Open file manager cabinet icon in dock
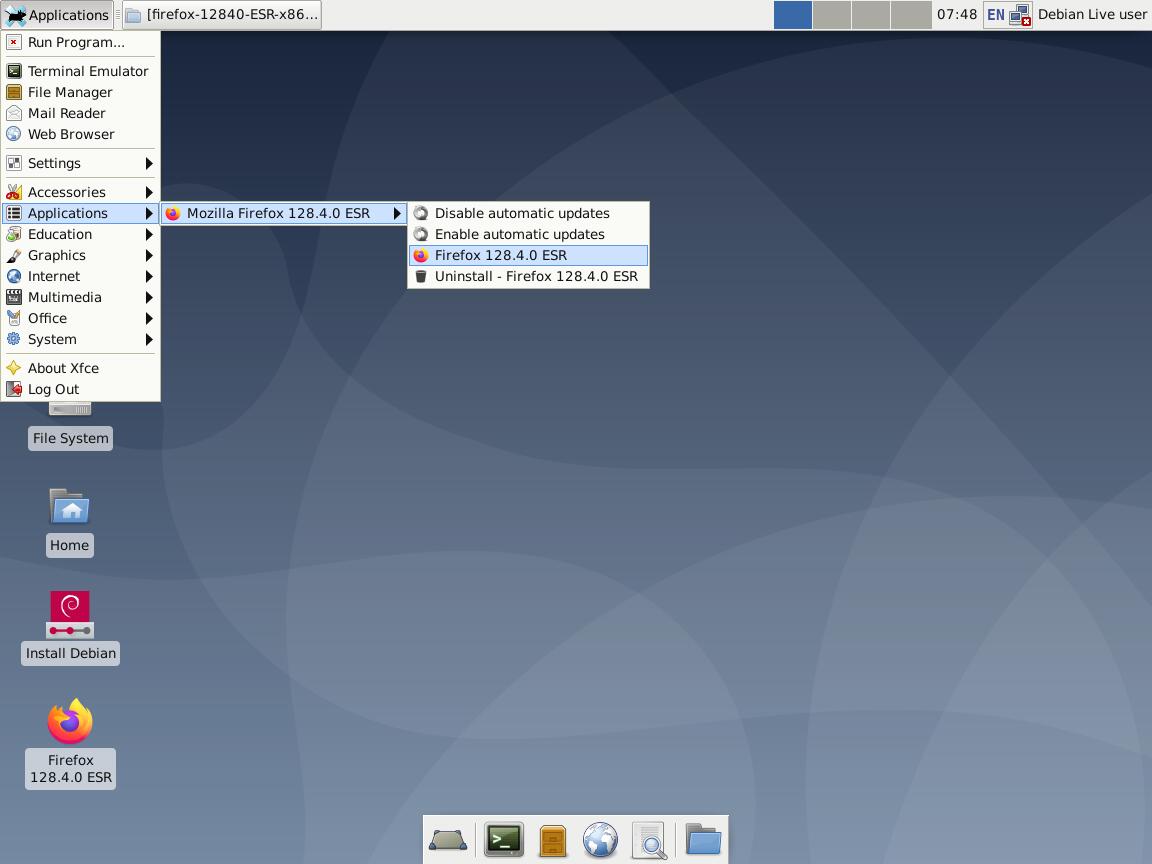The width and height of the screenshot is (1152, 864). coord(552,840)
